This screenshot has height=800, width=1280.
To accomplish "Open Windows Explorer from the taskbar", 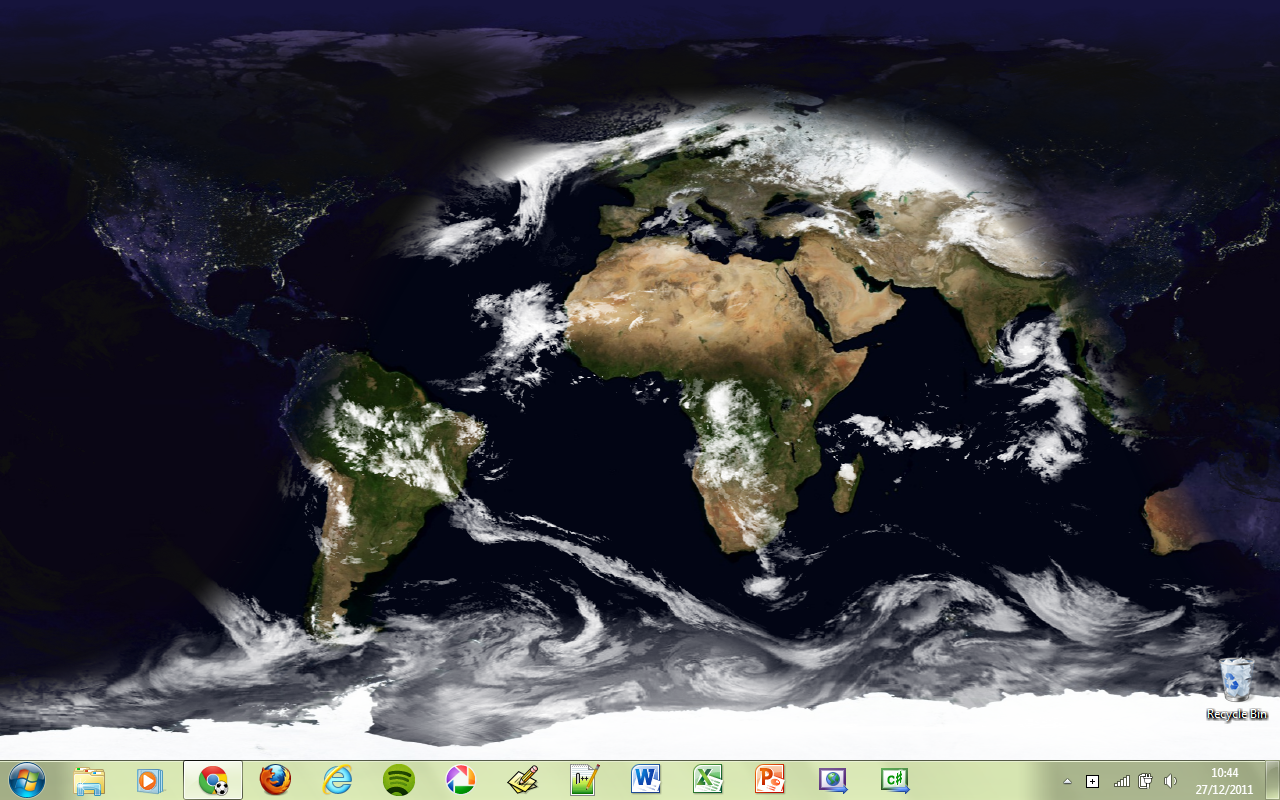I will (89, 780).
